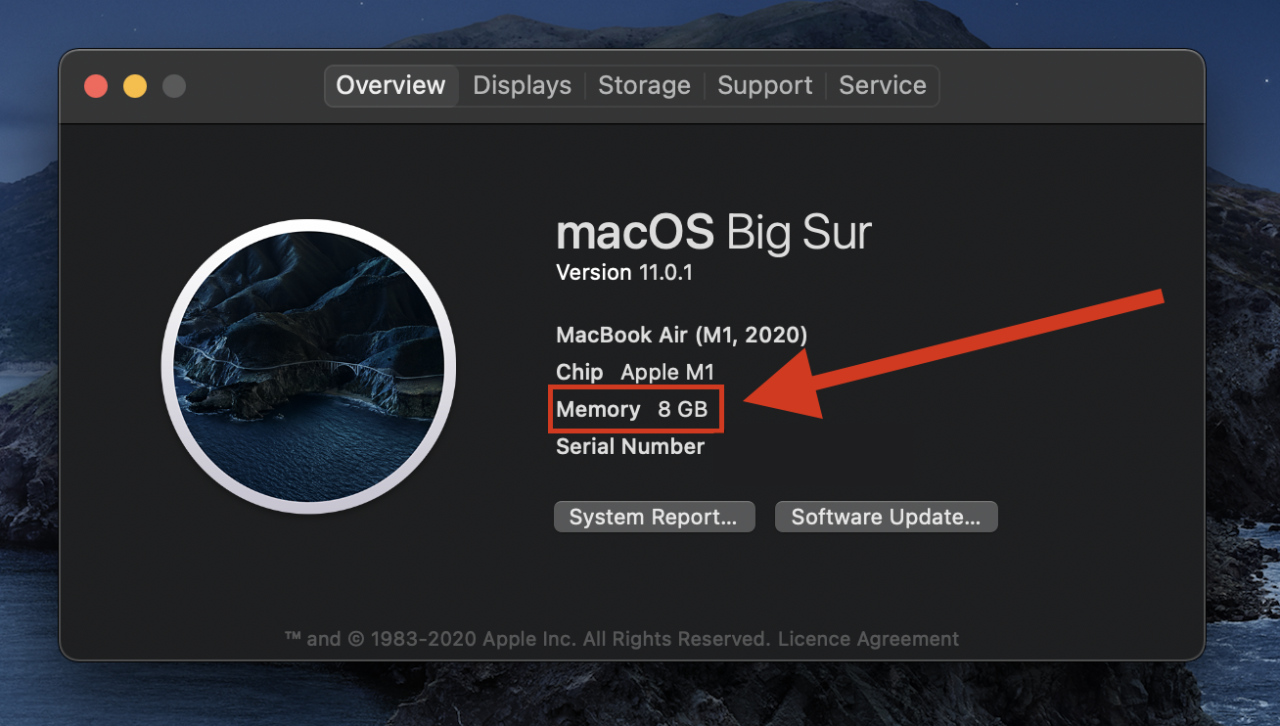Click the MacBook Air (M1, 2020) model name
The width and height of the screenshot is (1280, 726).
pos(681,335)
